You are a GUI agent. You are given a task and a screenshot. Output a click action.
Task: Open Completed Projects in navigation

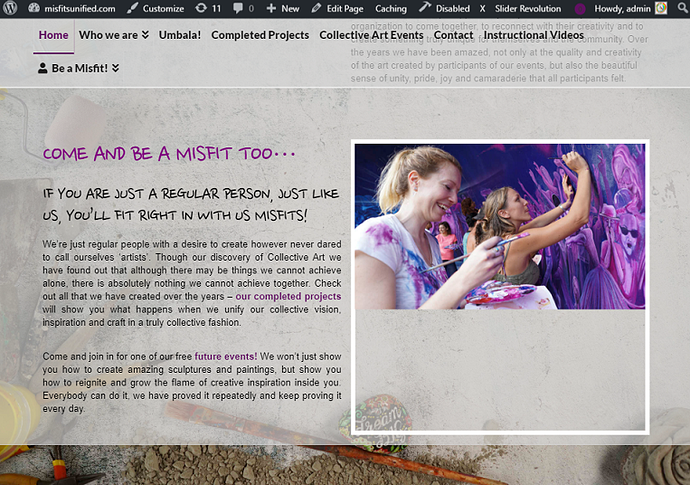click(260, 35)
